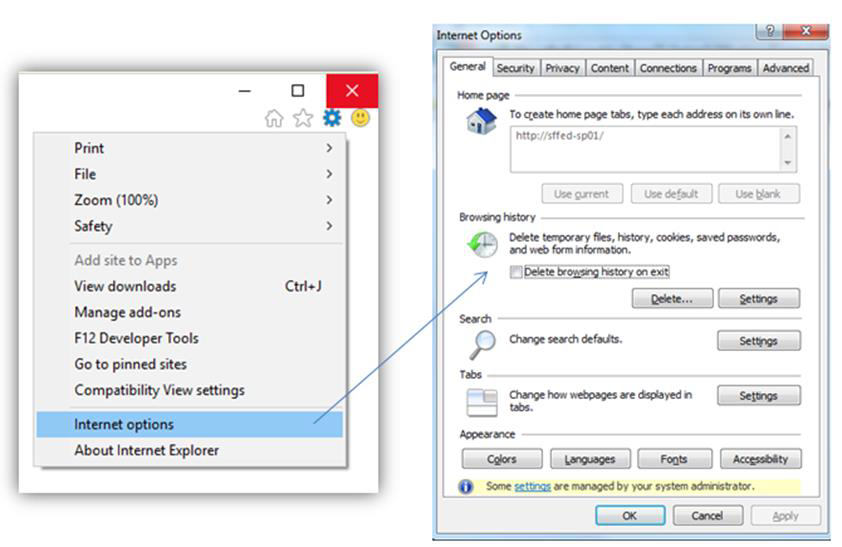
Task: Expand the Print submenu arrow
Action: pyautogui.click(x=329, y=148)
